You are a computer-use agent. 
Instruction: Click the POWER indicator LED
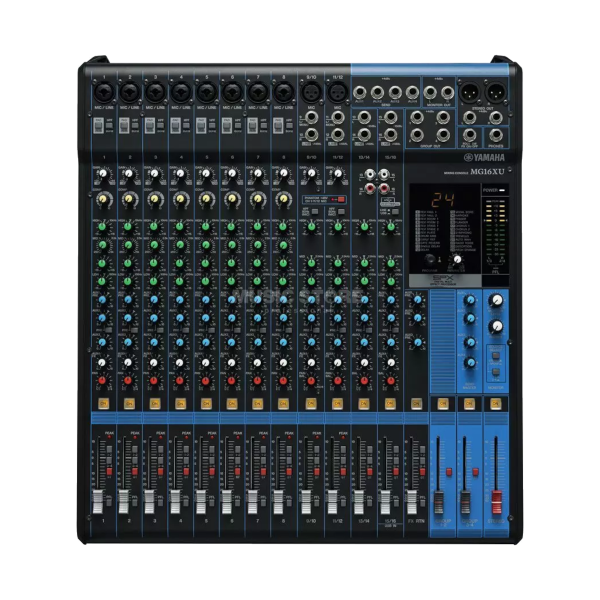pyautogui.click(x=501, y=190)
